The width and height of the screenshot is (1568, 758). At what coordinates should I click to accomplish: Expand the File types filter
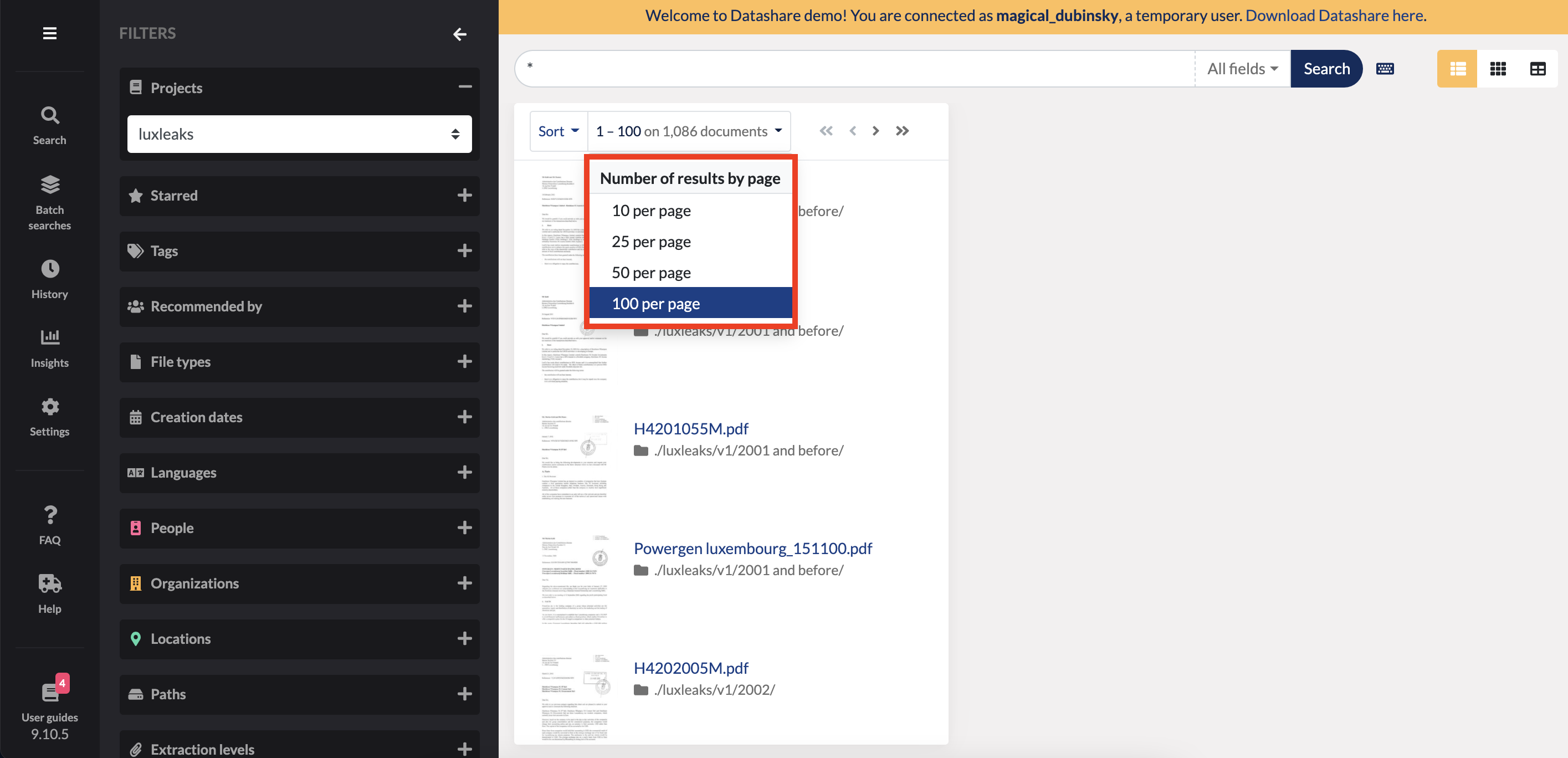pyautogui.click(x=464, y=362)
